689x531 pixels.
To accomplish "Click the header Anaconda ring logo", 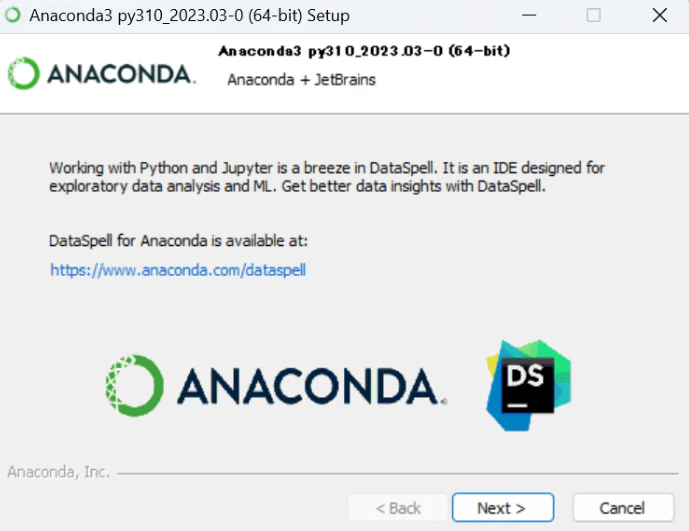I will pos(23,73).
